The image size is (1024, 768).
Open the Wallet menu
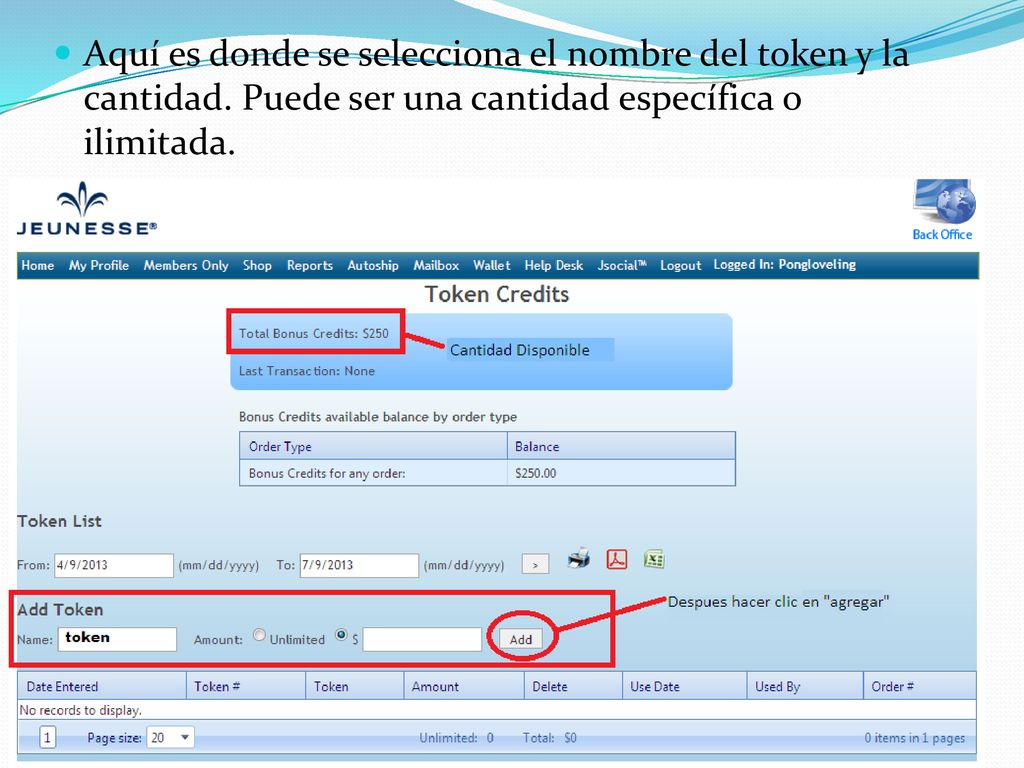tap(492, 266)
